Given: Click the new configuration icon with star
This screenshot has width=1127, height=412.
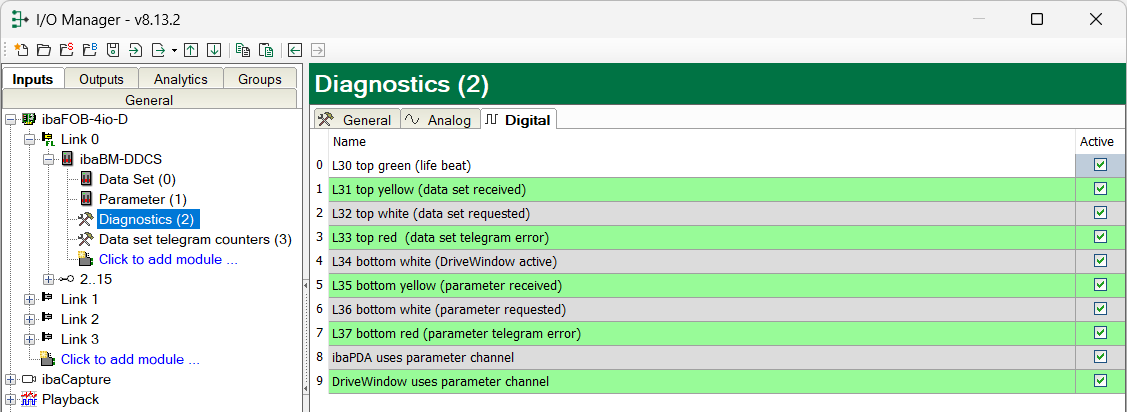Looking at the screenshot, I should pyautogui.click(x=21, y=50).
